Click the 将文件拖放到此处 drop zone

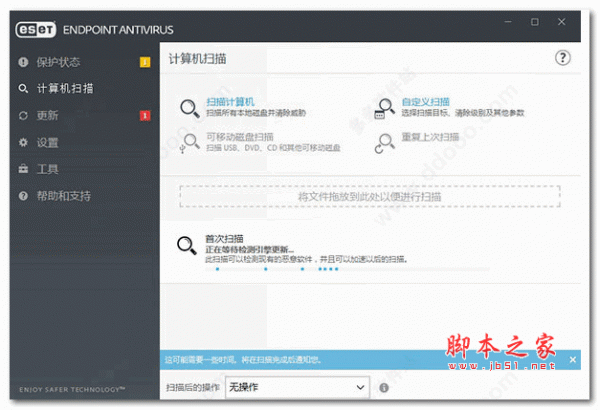point(370,197)
